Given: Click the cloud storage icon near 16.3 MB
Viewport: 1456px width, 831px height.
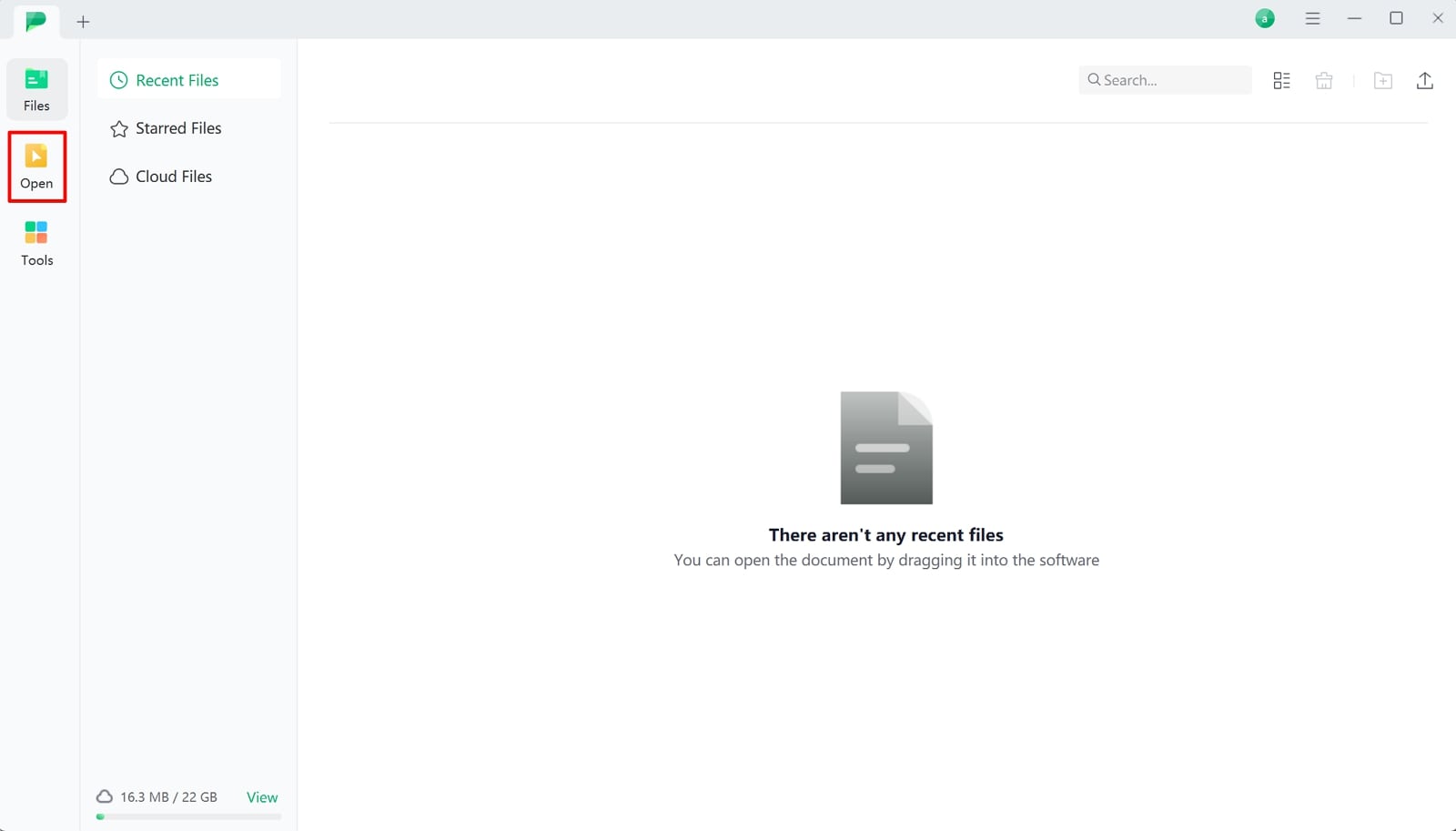Looking at the screenshot, I should [105, 796].
